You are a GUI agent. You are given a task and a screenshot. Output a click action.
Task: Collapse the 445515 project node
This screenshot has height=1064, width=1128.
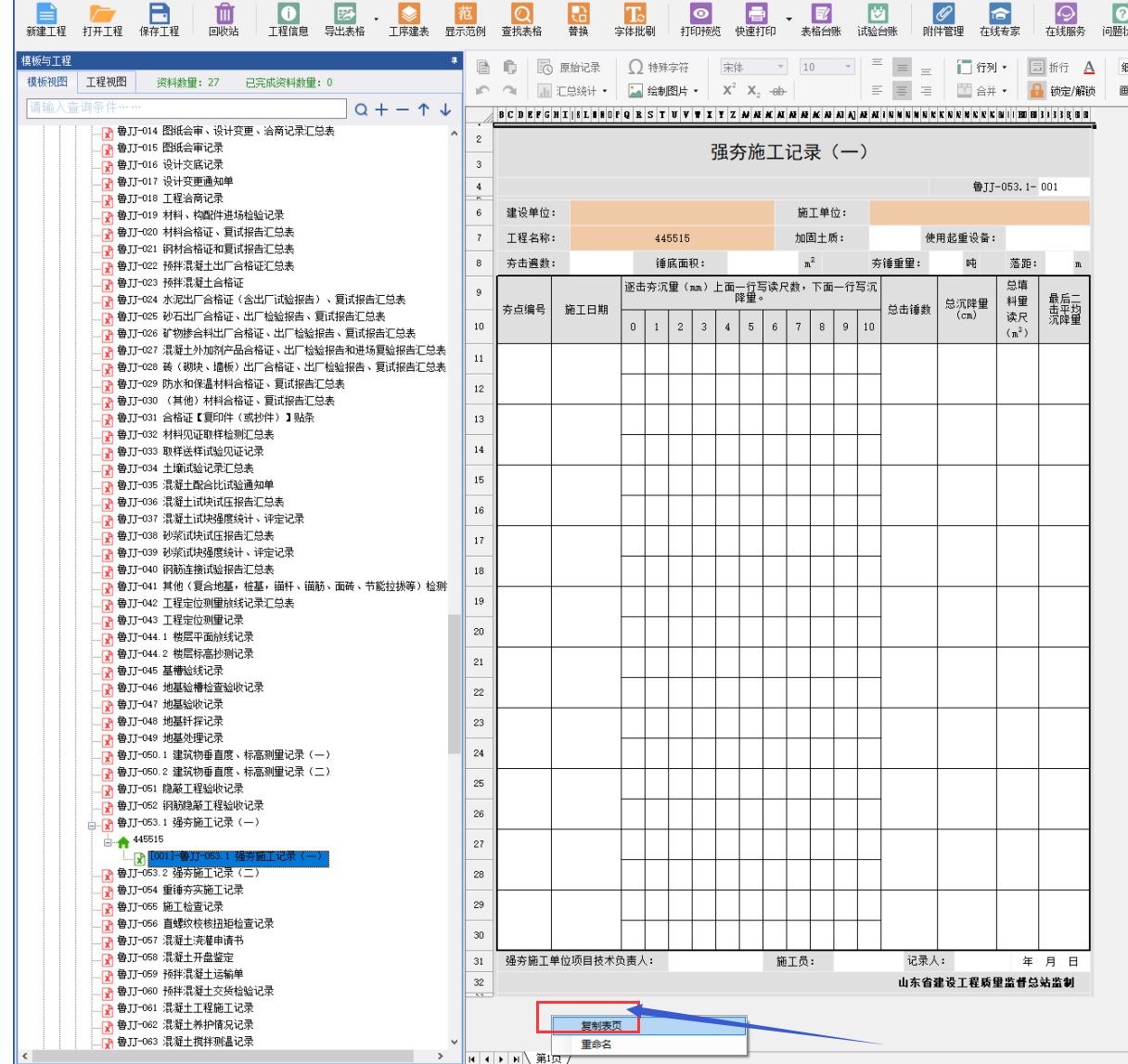coord(108,841)
